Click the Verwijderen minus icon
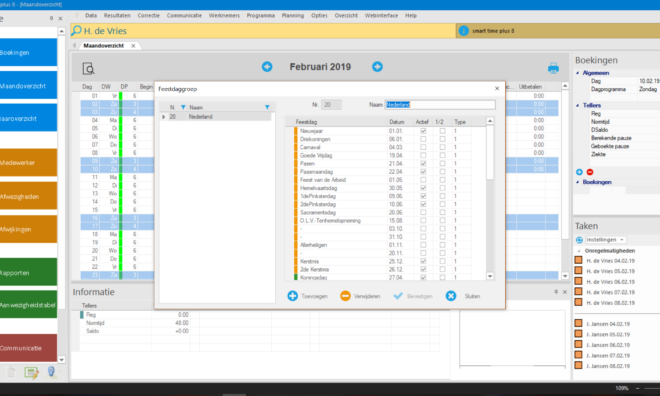 coord(345,296)
